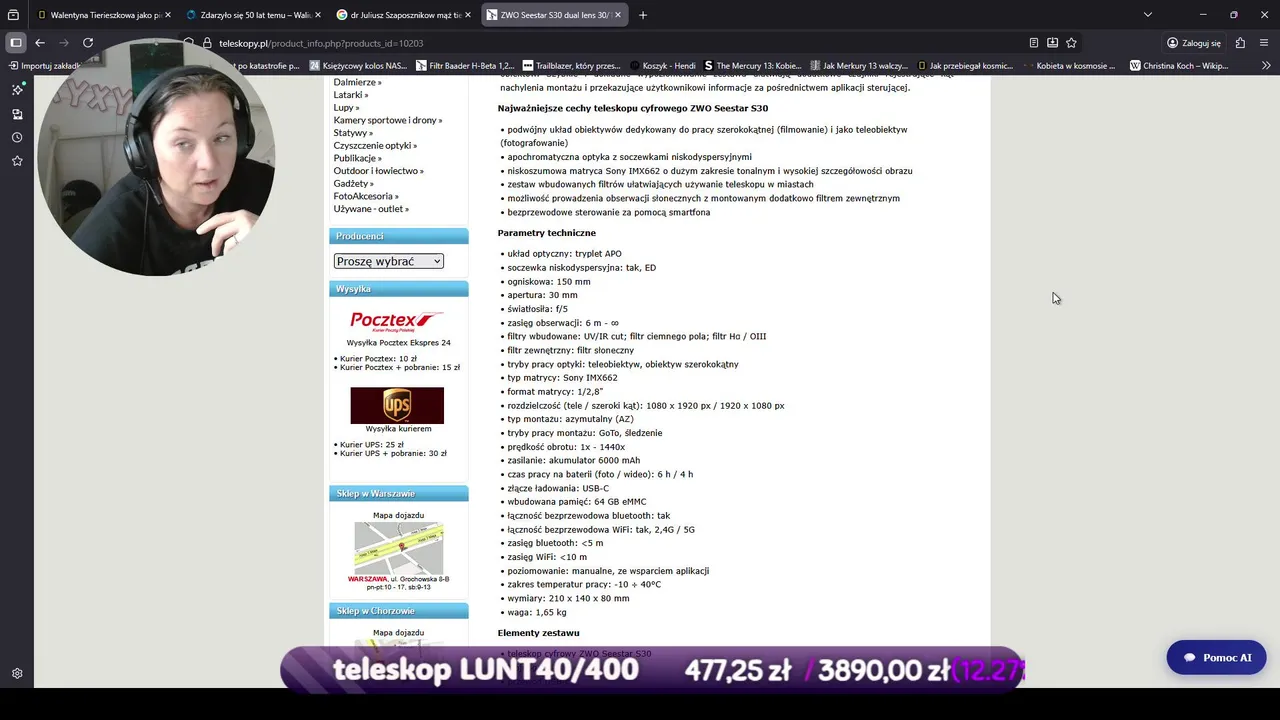Click the text 'złącze ładowania: USB-C'
Viewport: 1280px width, 720px height.
tap(558, 488)
